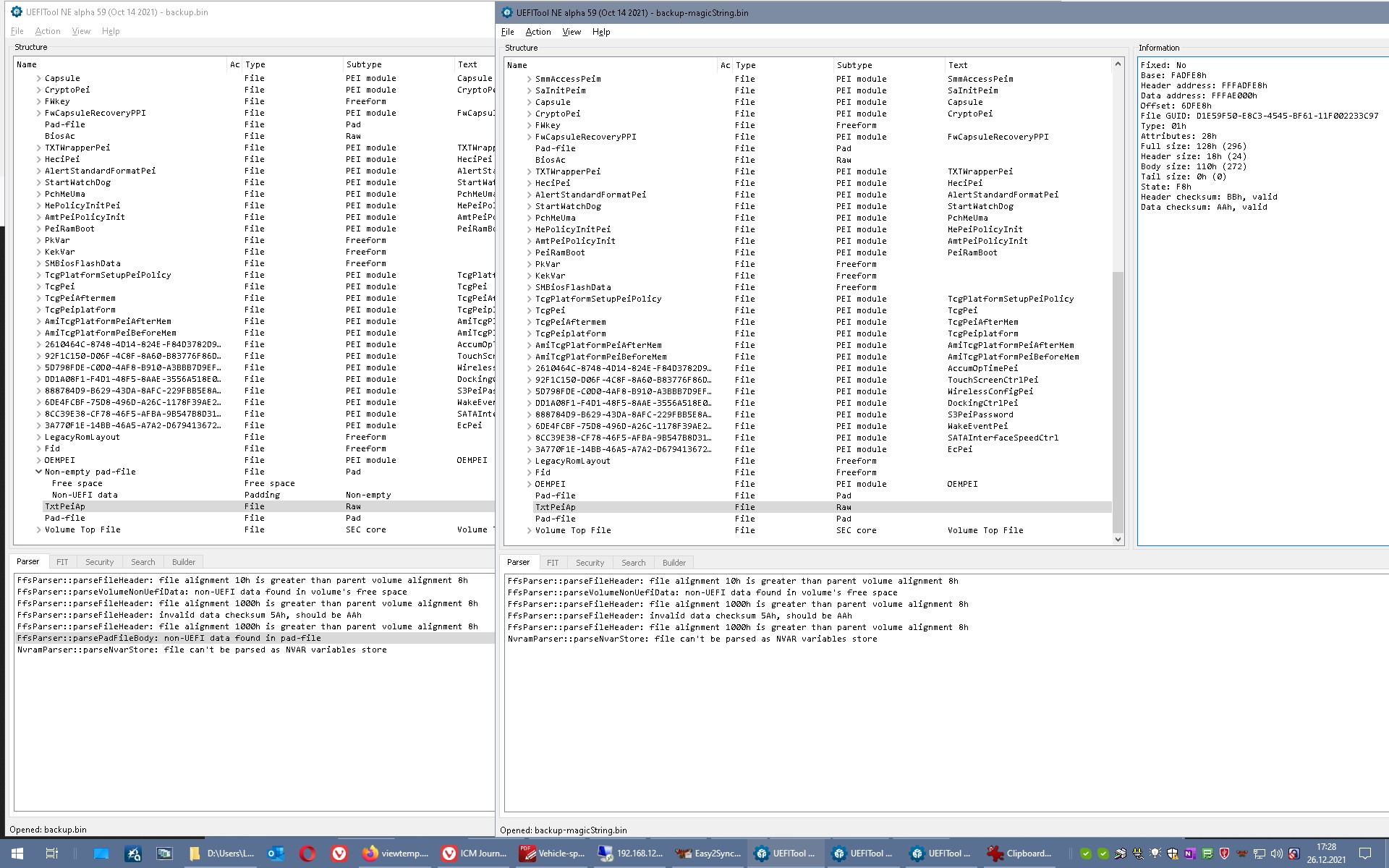The image size is (1389, 868).
Task: Open the volume control in system tray
Action: (1276, 854)
